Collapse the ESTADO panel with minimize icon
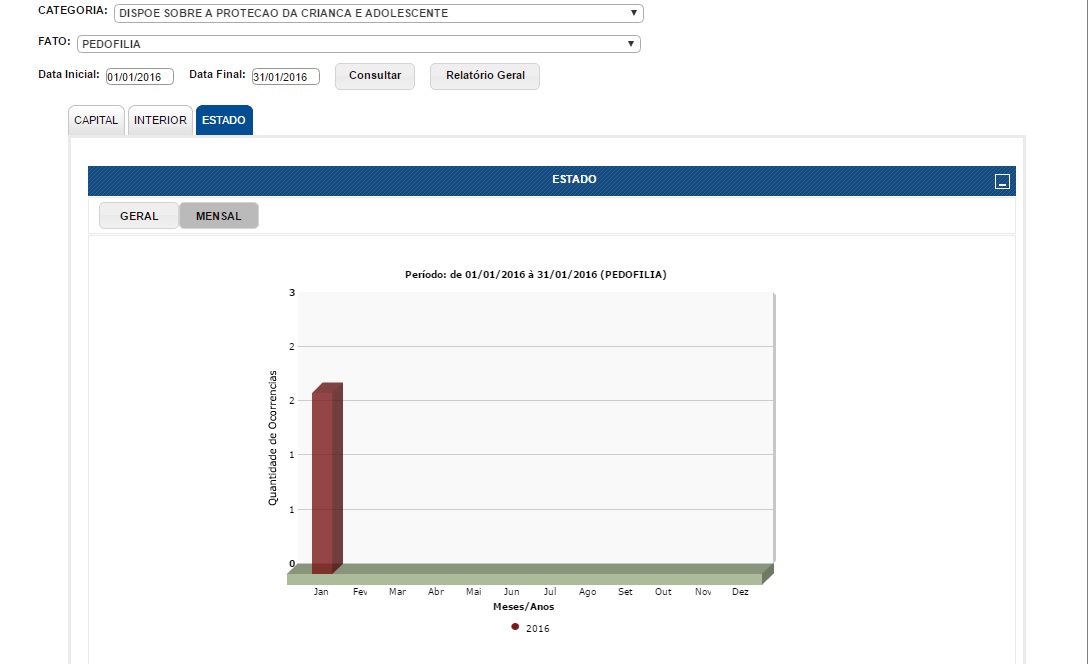The height and width of the screenshot is (664, 1088). pyautogui.click(x=1002, y=181)
